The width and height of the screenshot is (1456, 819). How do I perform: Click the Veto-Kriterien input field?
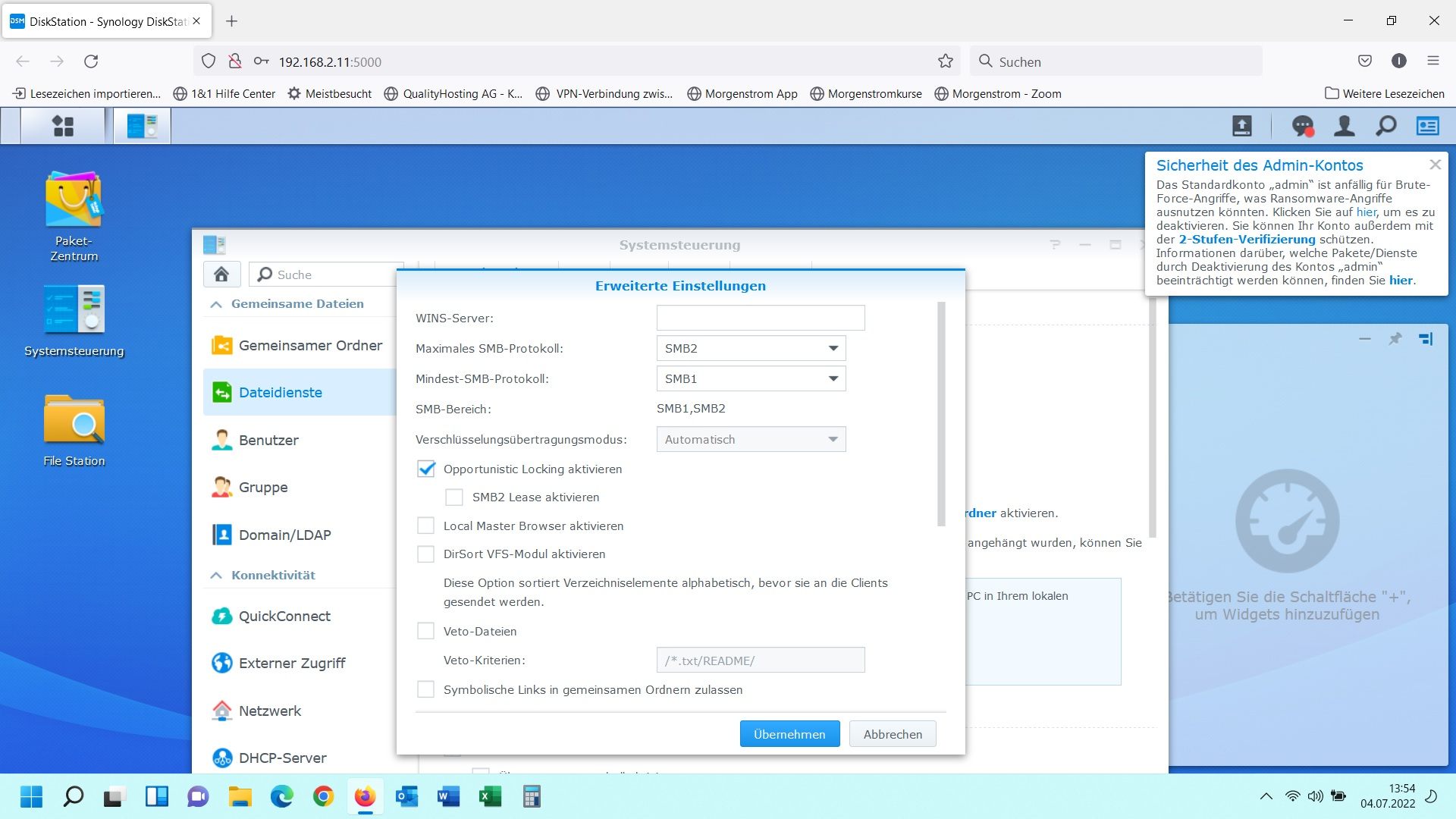(x=761, y=661)
